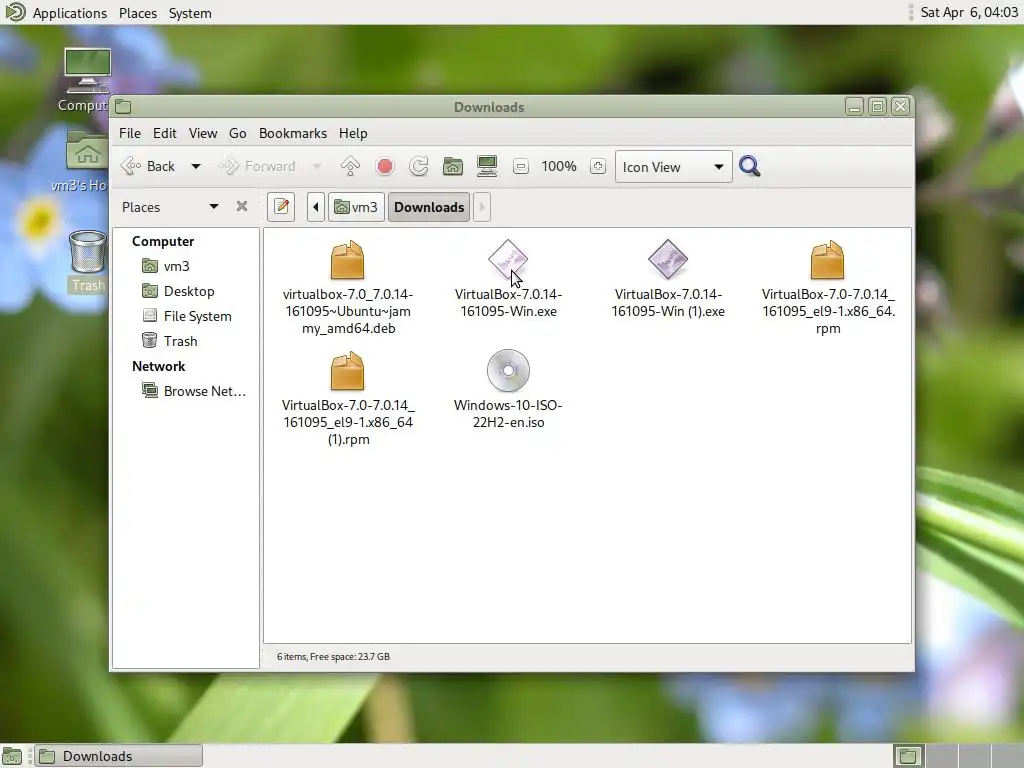Open vm3's Home desktop icon

(x=87, y=150)
